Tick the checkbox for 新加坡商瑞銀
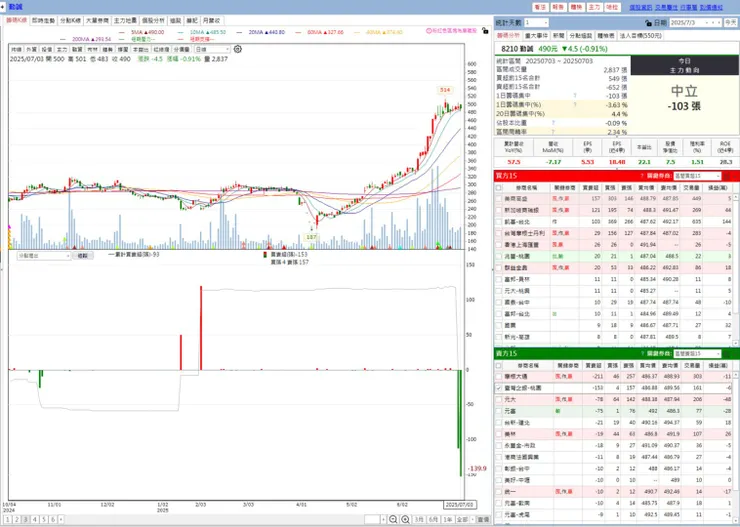 click(499, 210)
